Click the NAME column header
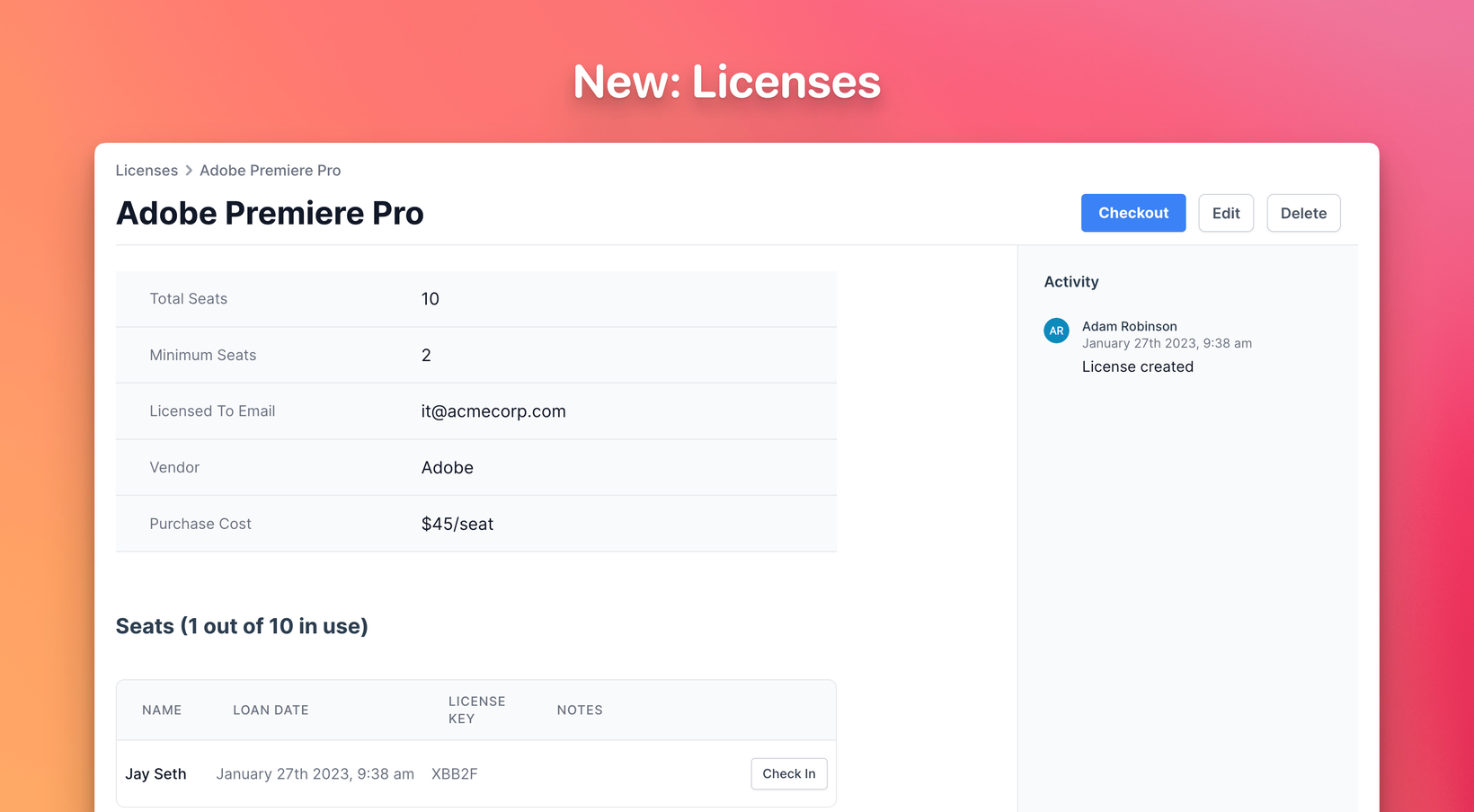 click(x=162, y=710)
